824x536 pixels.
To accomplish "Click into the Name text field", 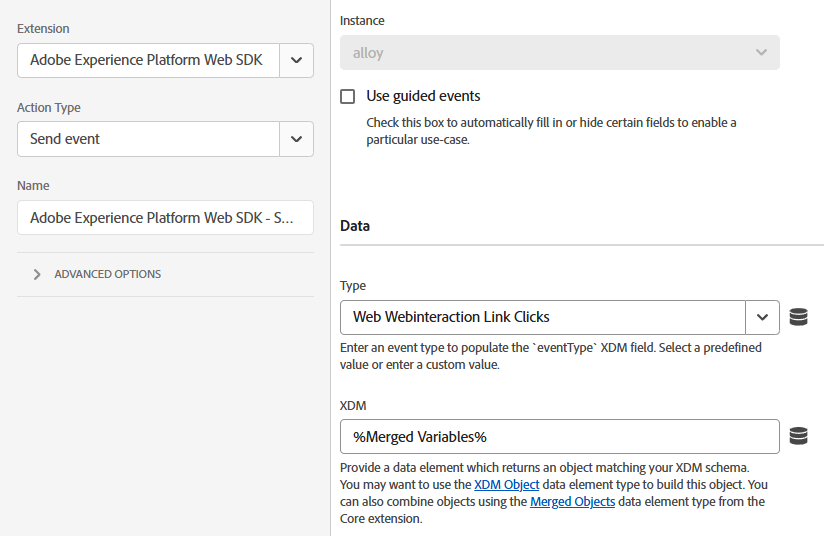I will tap(165, 218).
